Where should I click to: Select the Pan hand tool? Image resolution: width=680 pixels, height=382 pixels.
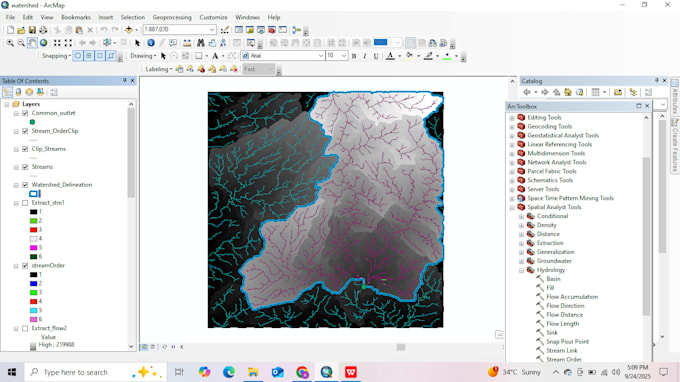pyautogui.click(x=32, y=43)
